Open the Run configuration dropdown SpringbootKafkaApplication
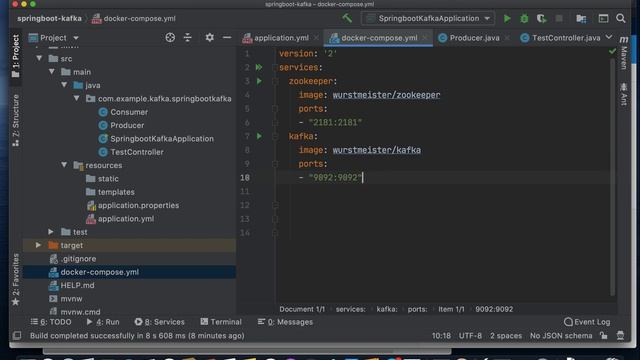Image resolution: width=640 pixels, height=360 pixels. tap(428, 18)
